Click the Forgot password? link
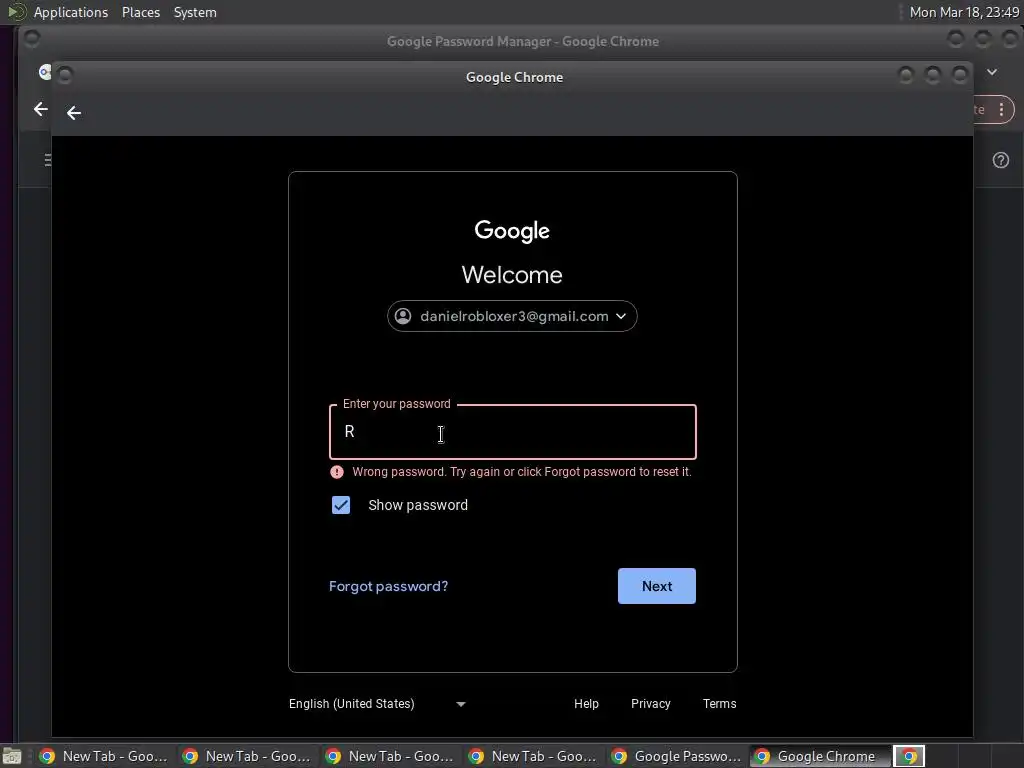 (389, 586)
